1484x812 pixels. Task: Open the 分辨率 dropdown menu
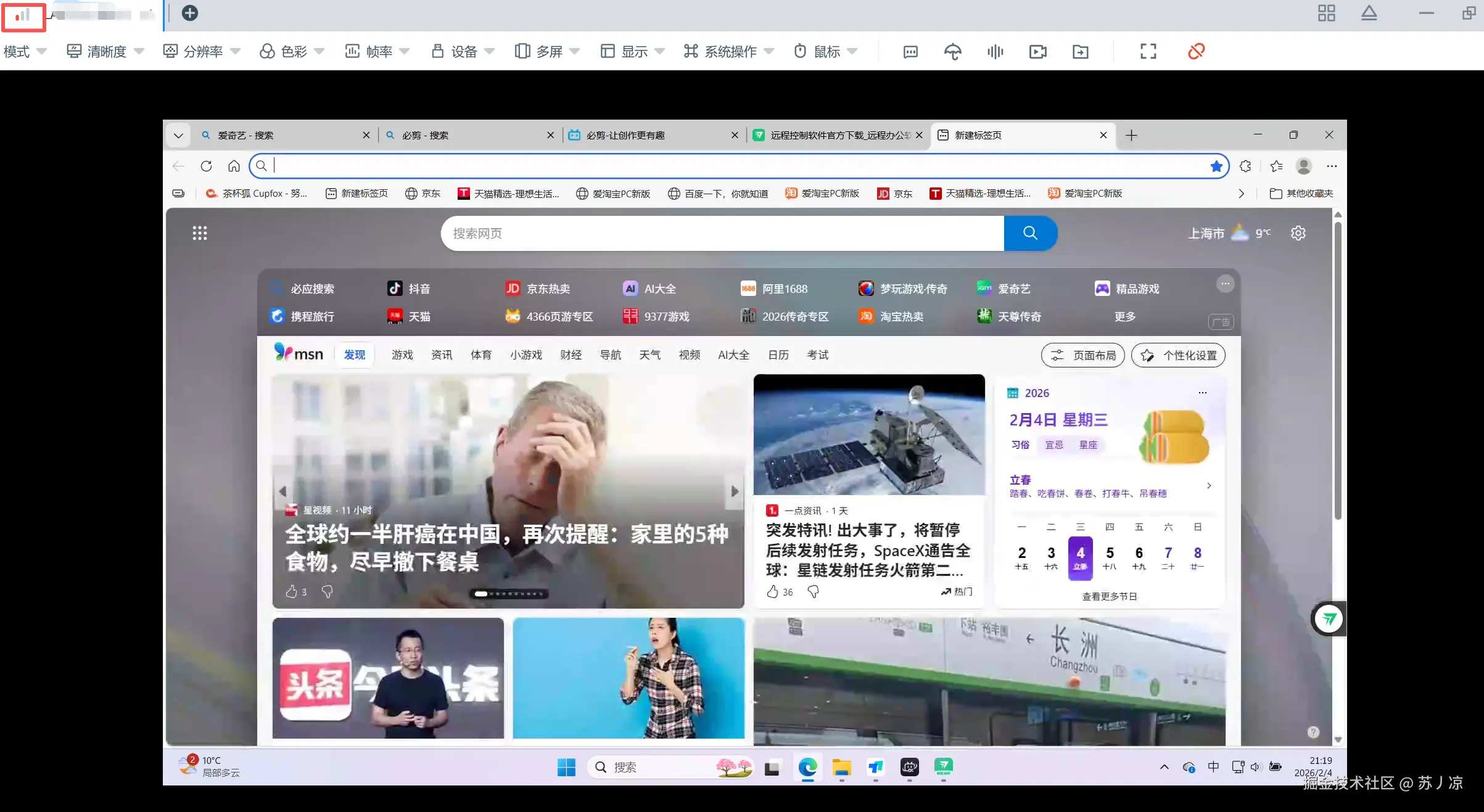click(x=202, y=51)
